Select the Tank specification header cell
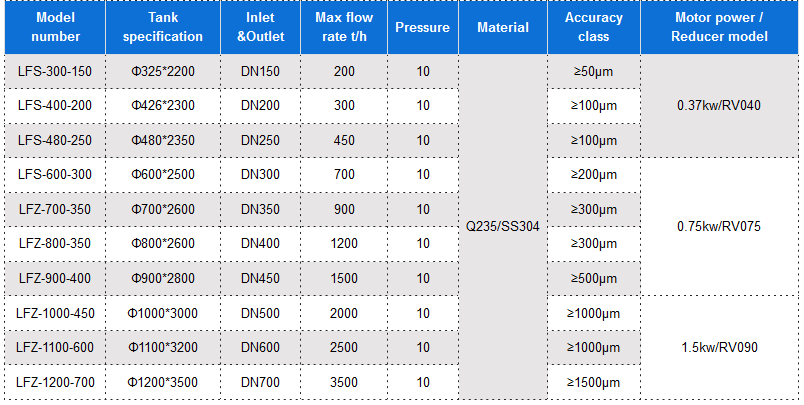Viewport: 804px width, 405px height. pos(164,27)
